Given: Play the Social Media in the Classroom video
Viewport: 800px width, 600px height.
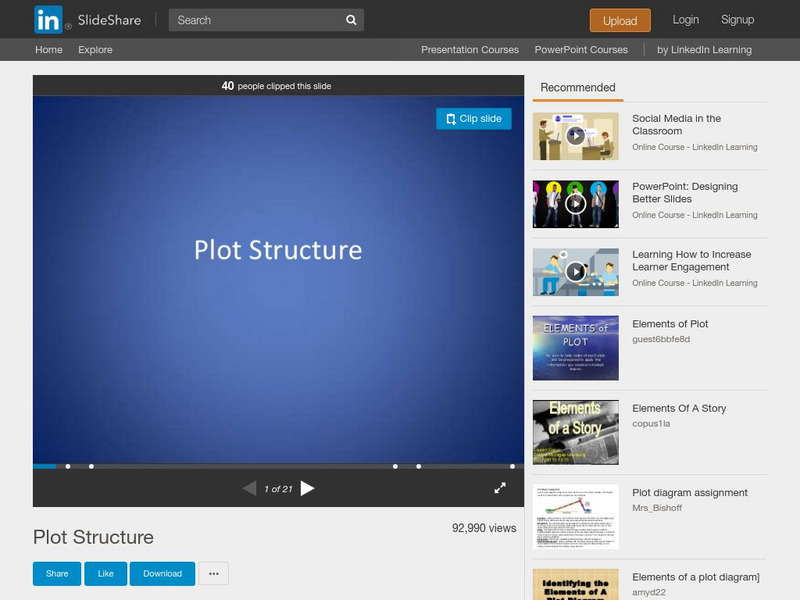Looking at the screenshot, I should point(576,136).
